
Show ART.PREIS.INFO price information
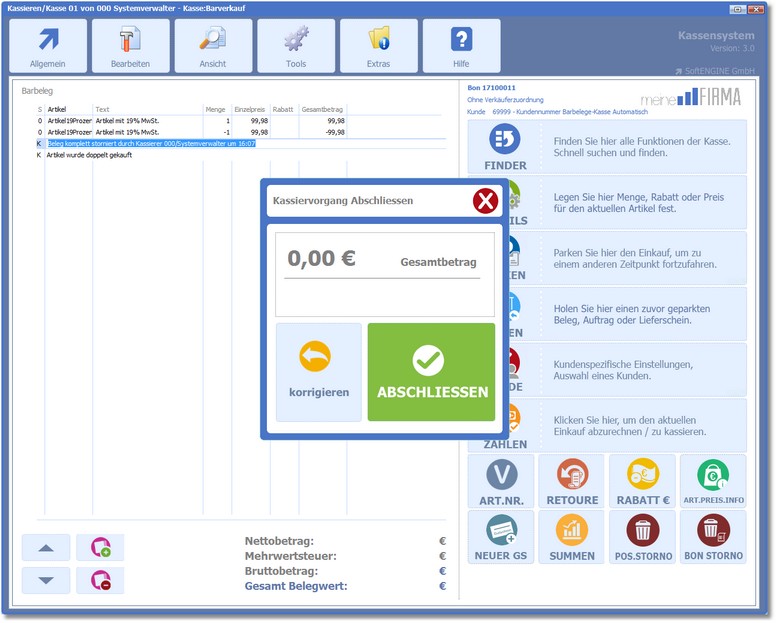(713, 481)
